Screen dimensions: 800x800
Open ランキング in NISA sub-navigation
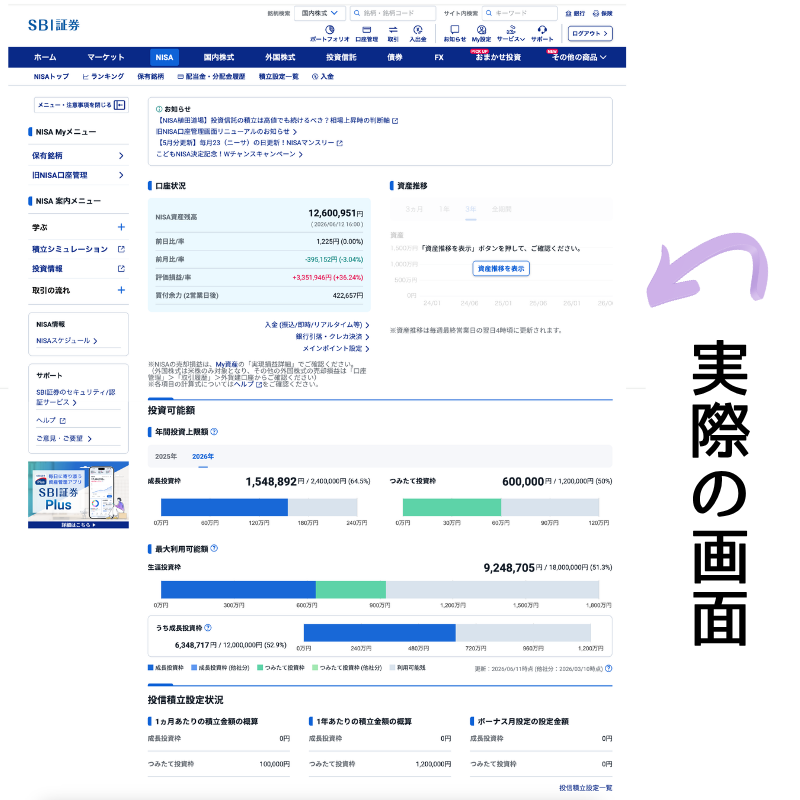(x=104, y=77)
